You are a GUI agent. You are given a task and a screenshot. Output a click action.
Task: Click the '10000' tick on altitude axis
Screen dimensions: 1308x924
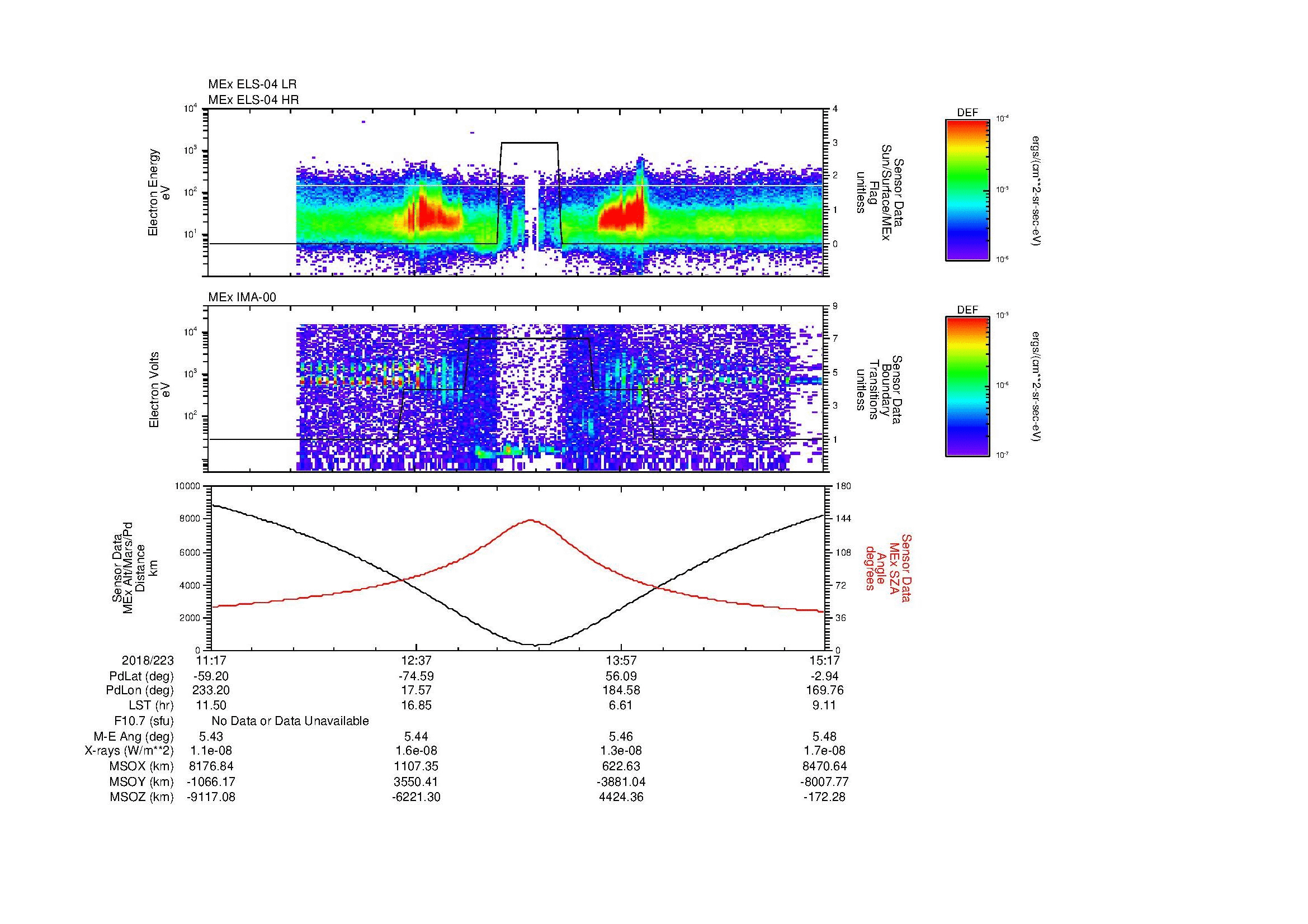pyautogui.click(x=187, y=486)
